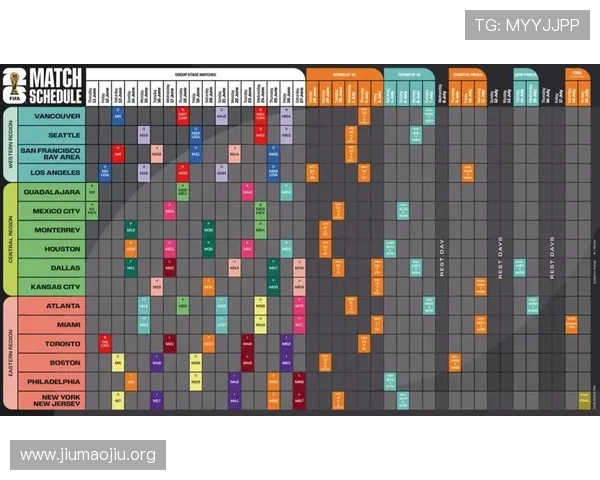The height and width of the screenshot is (480, 600).
Task: Click the FIFA trophy logo
Action: click(x=15, y=86)
